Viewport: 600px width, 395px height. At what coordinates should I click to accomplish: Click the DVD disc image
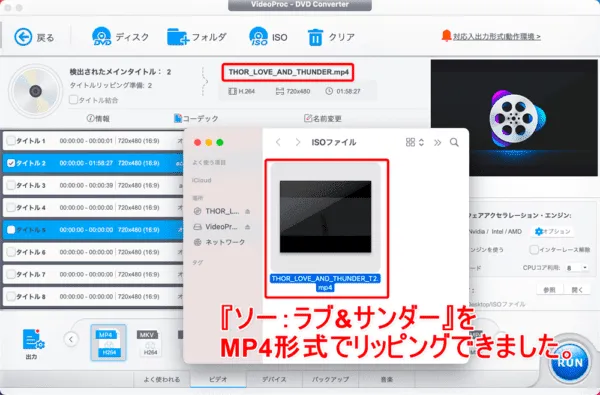tap(36, 91)
